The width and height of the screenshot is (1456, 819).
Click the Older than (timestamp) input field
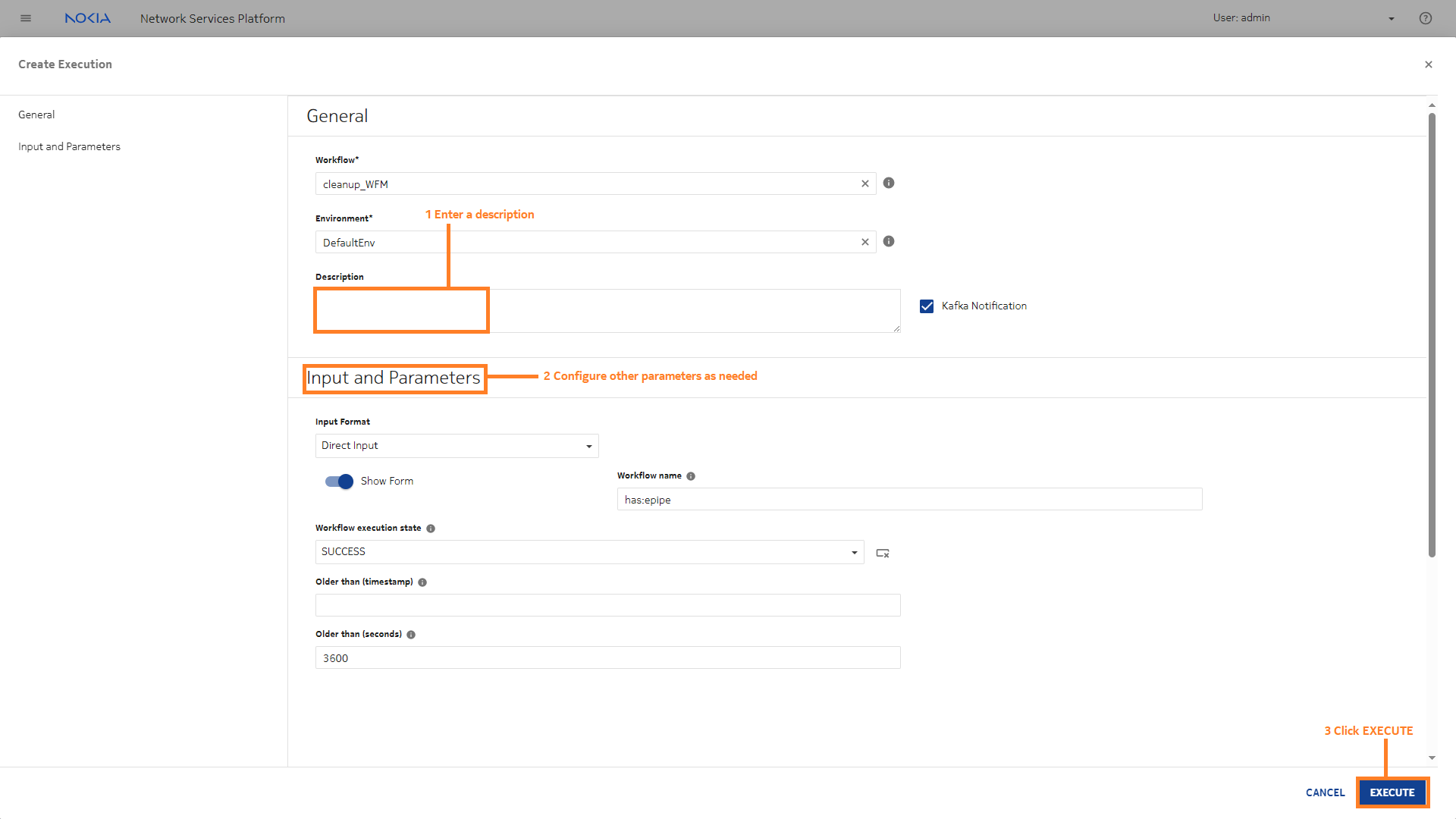pos(608,605)
